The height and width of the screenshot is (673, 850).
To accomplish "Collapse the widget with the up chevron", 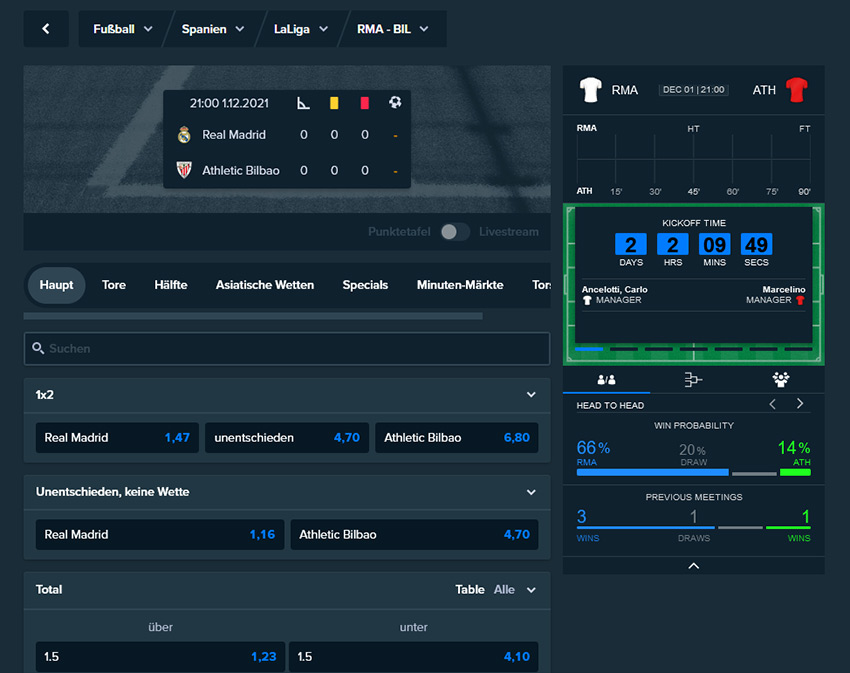I will (x=693, y=566).
